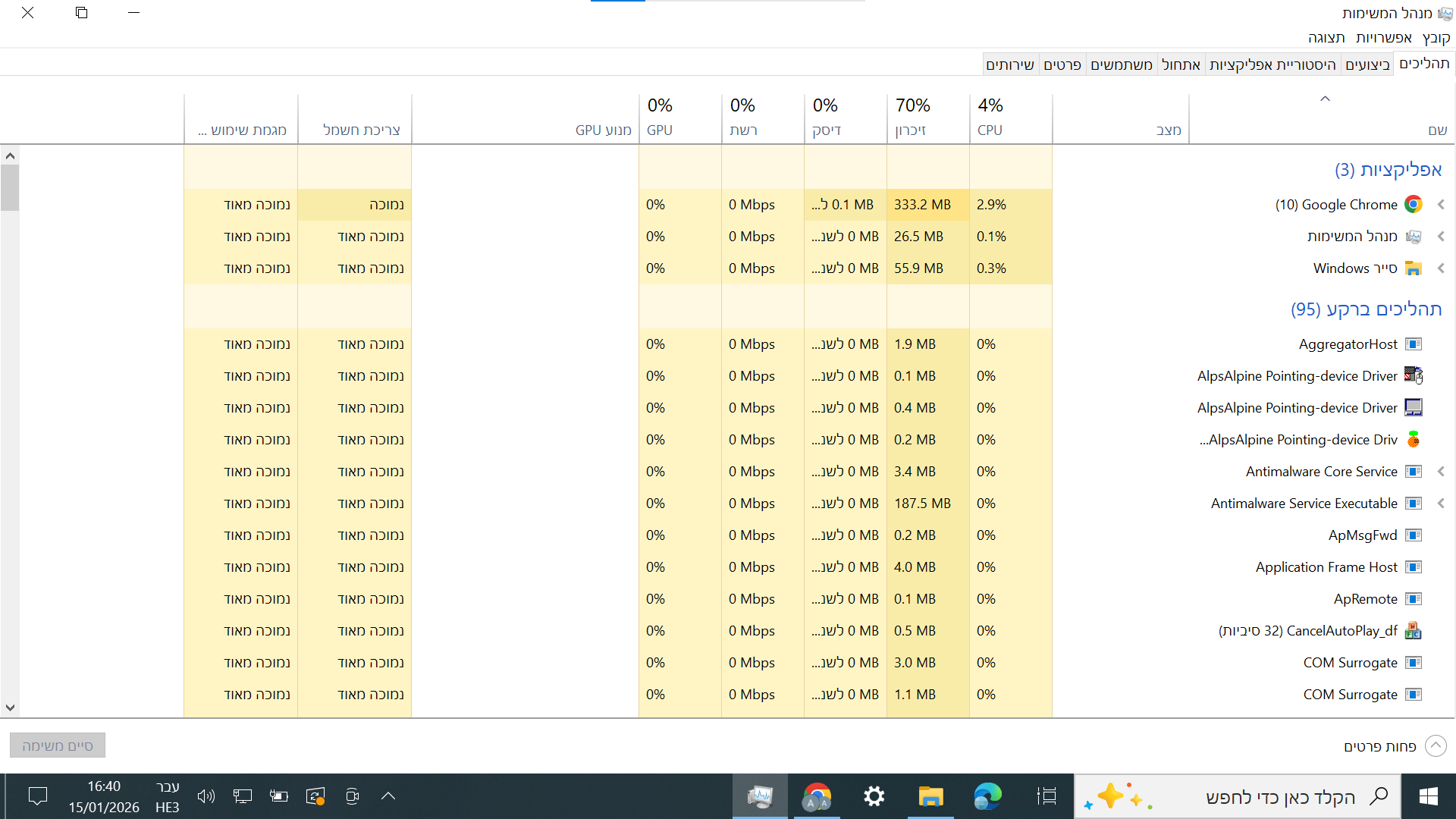The height and width of the screenshot is (819, 1456).
Task: Show hidden system tray icons chevron
Action: [x=388, y=796]
